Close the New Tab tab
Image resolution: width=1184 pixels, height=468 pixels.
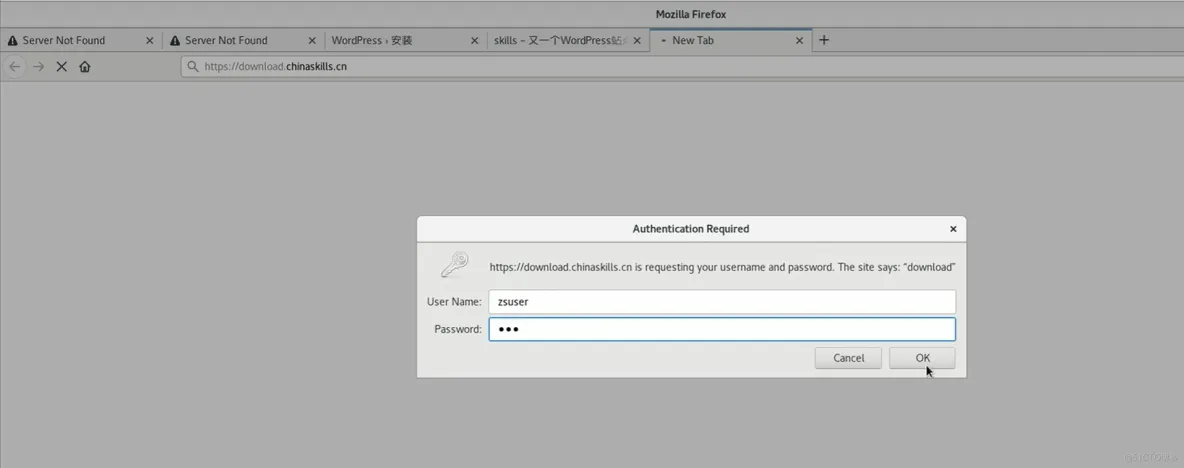[800, 41]
